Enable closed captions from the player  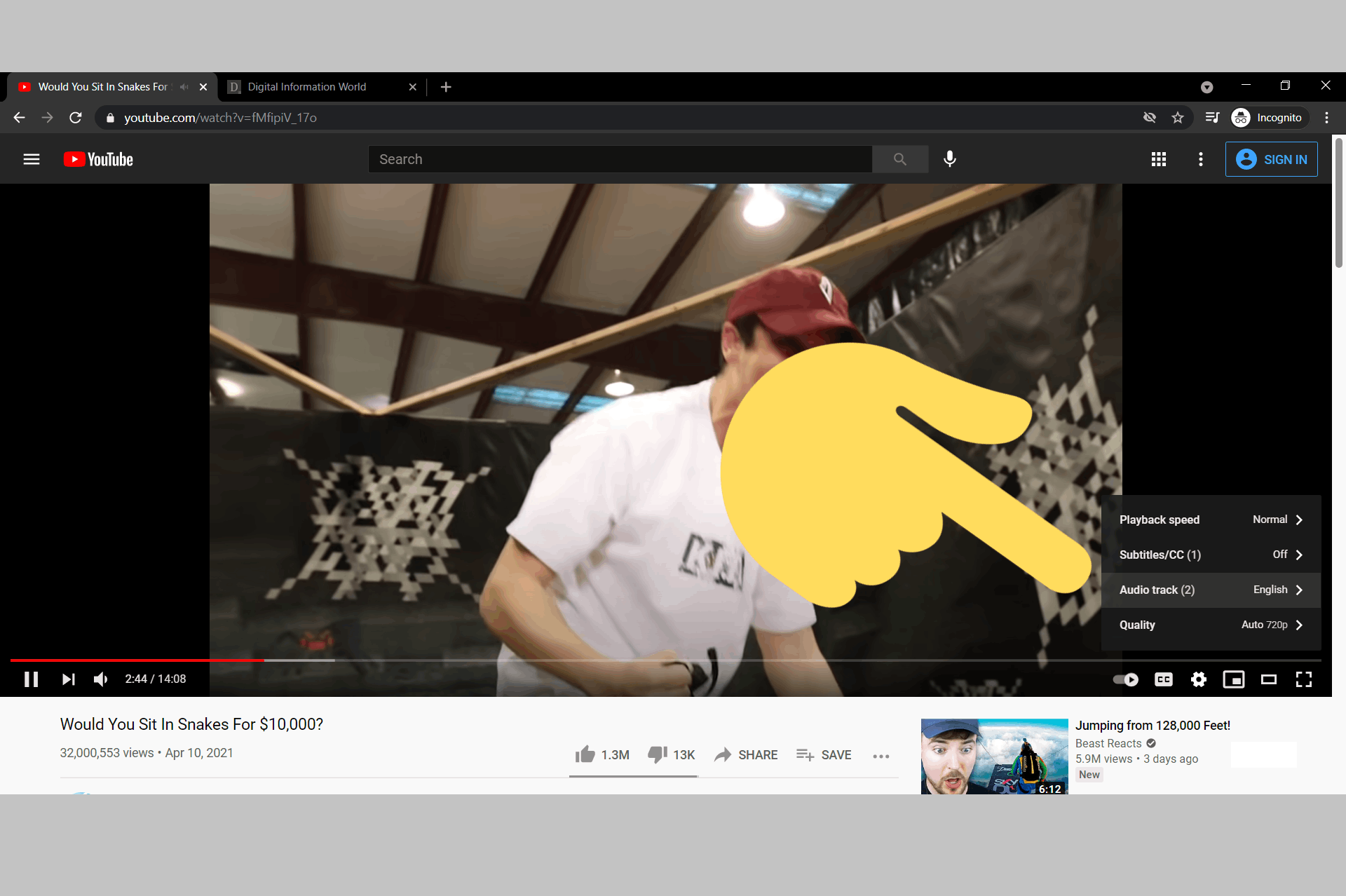coord(1163,679)
